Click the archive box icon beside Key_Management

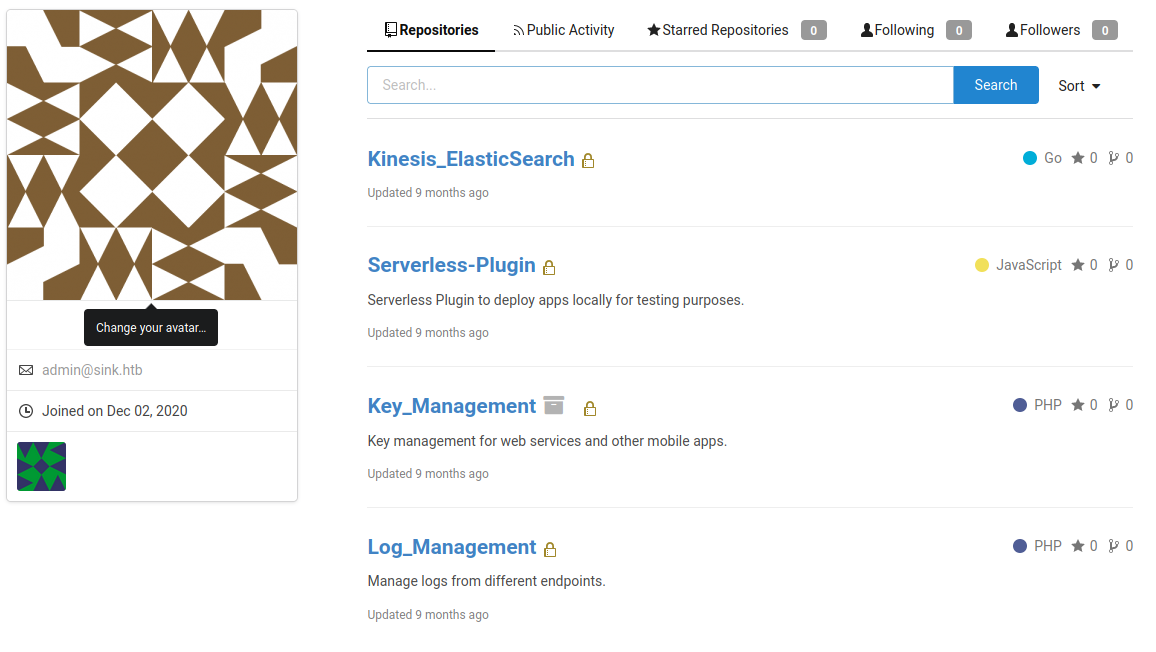point(554,405)
